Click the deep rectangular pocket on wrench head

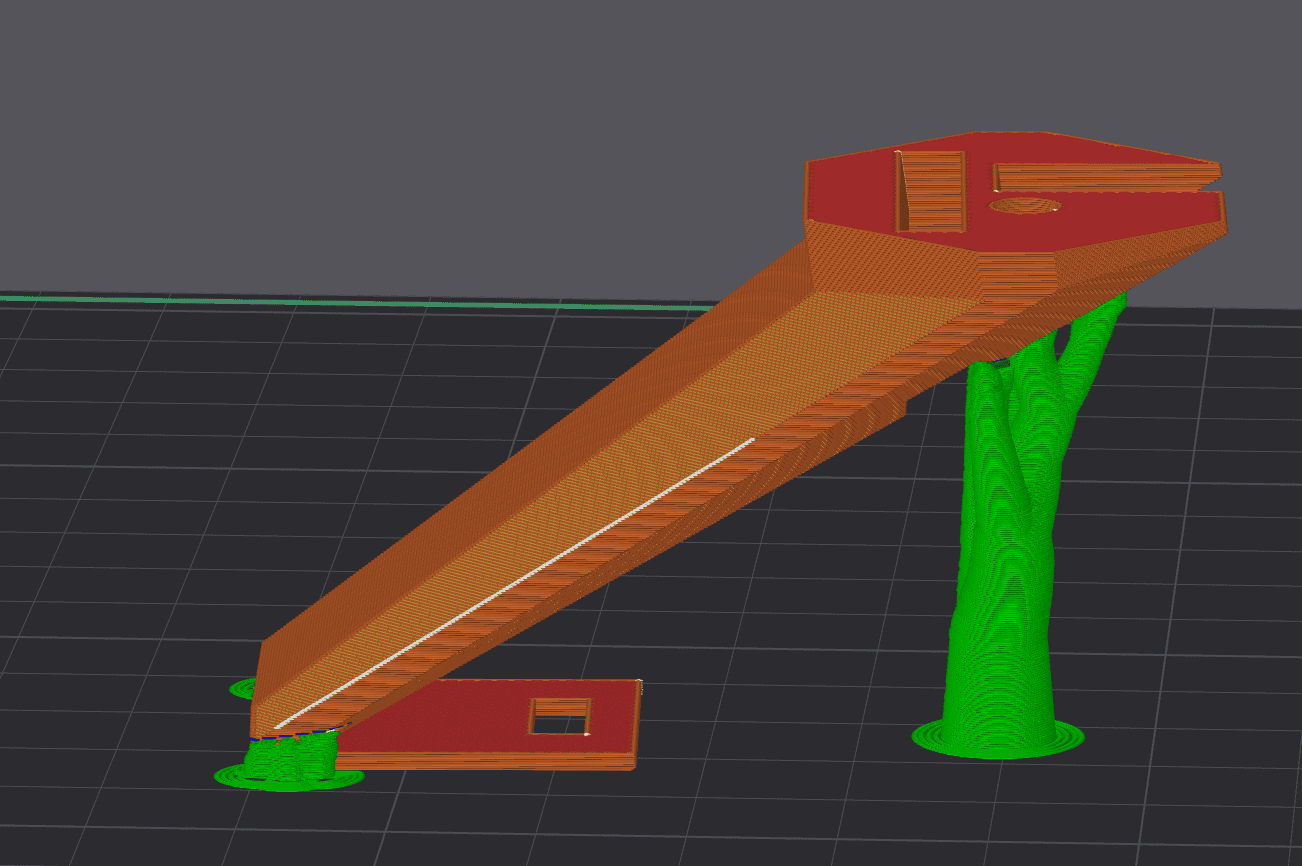930,190
